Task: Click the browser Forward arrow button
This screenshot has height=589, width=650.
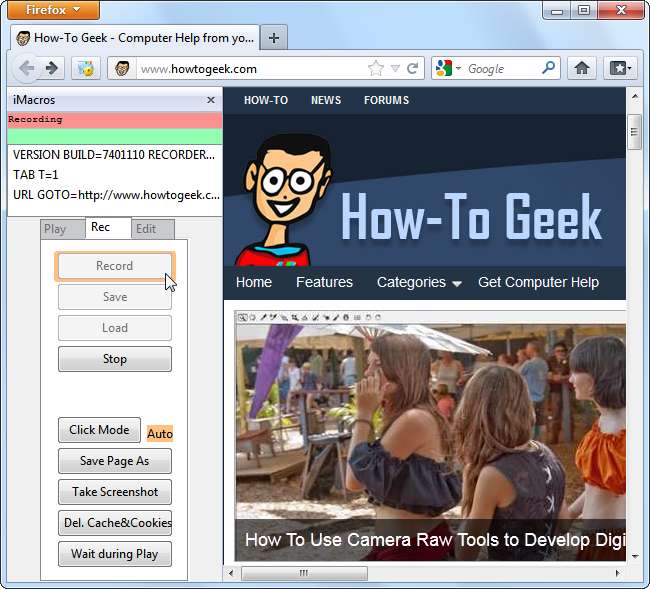Action: click(52, 68)
